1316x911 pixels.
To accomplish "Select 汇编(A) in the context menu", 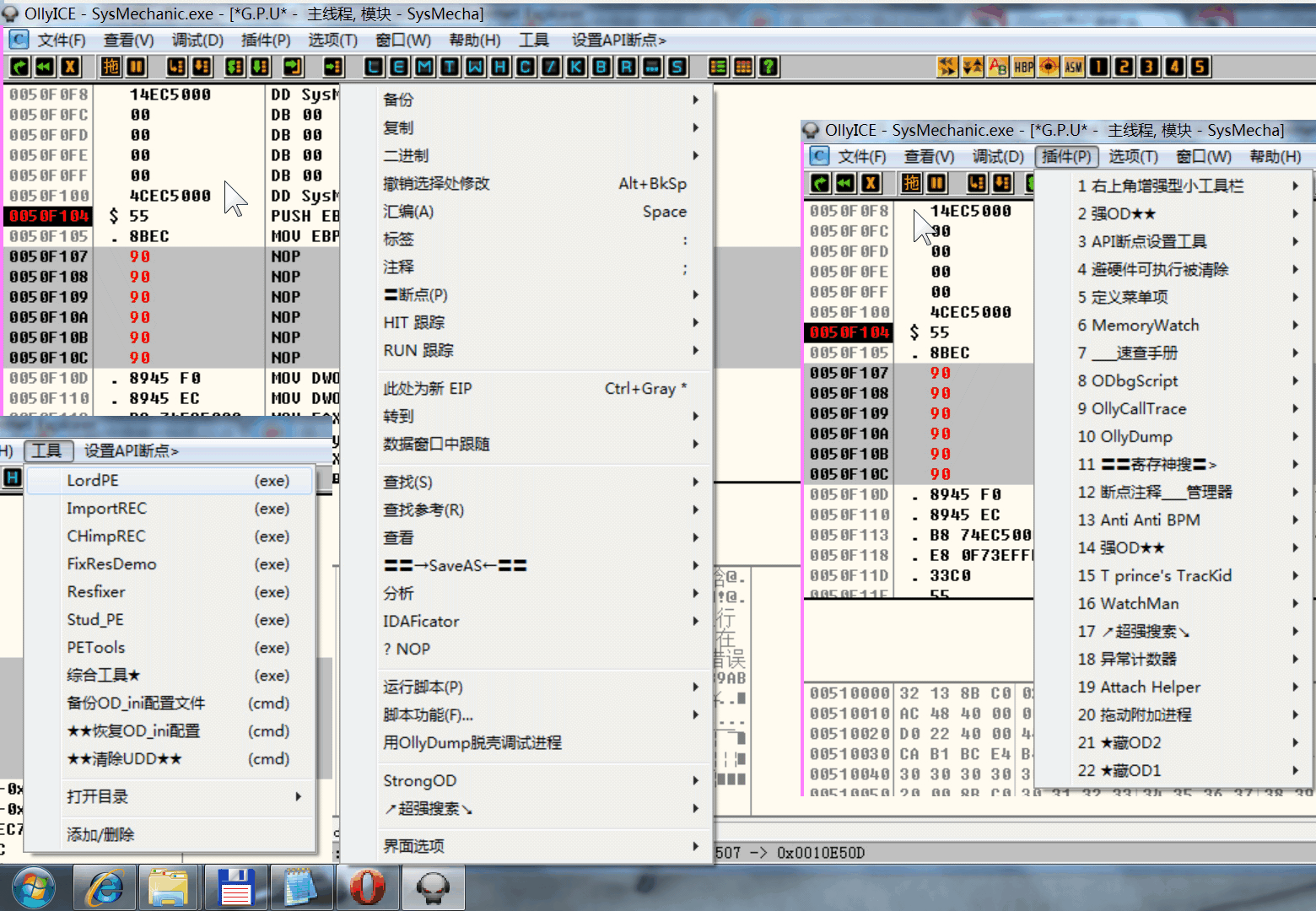I will tap(542, 211).
